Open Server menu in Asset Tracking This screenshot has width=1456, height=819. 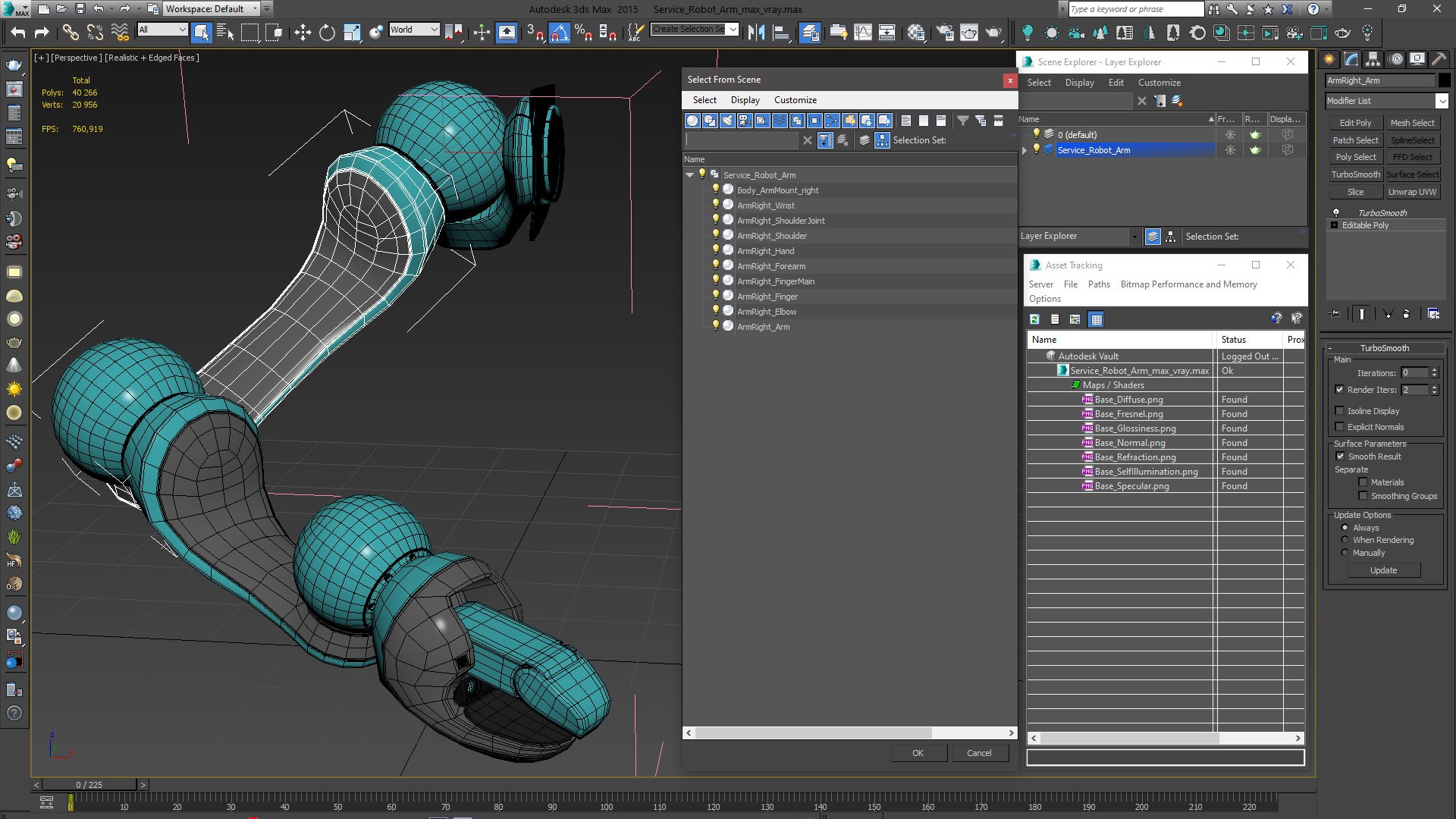tap(1040, 284)
